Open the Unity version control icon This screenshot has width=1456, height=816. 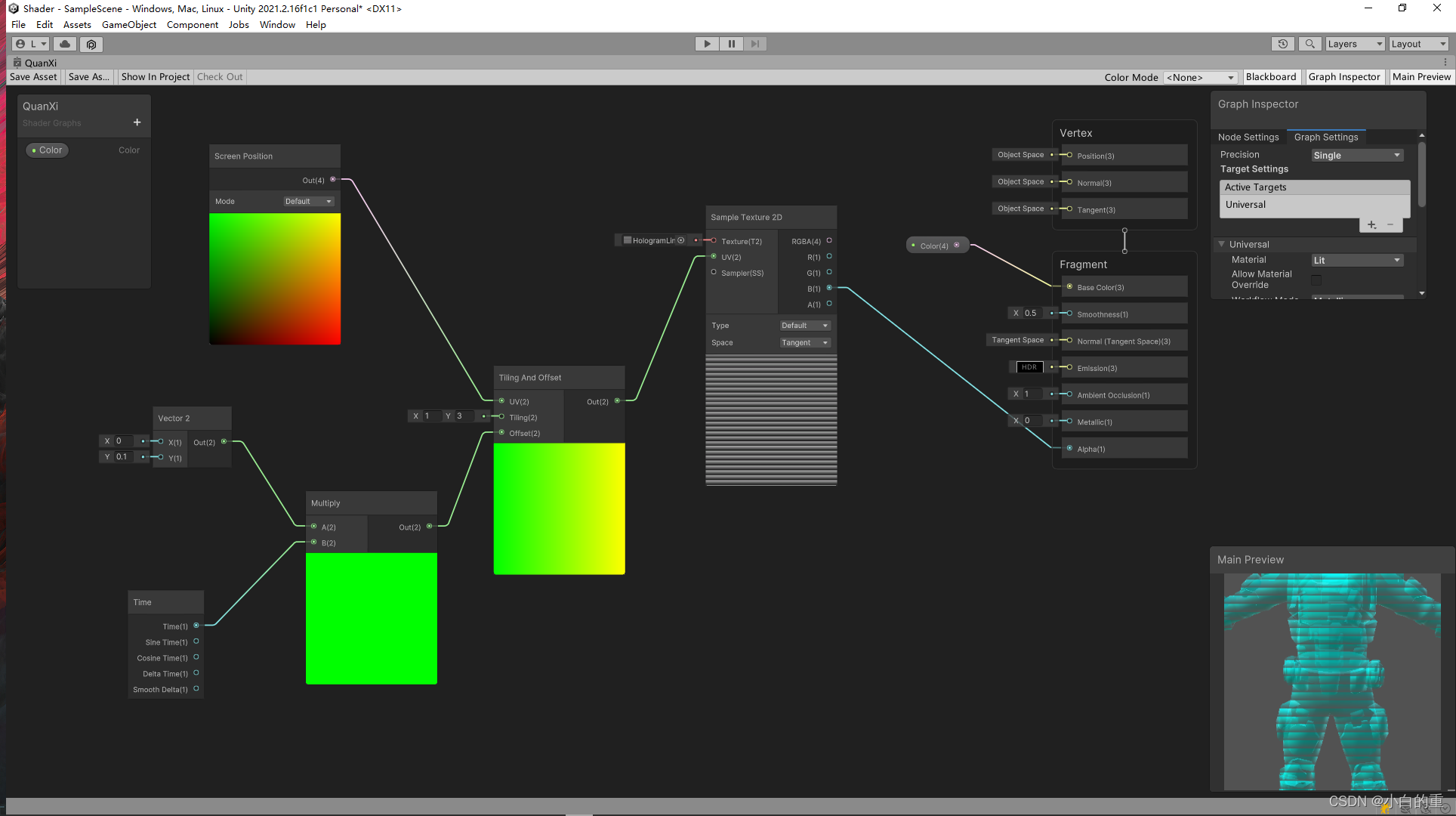[x=91, y=44]
